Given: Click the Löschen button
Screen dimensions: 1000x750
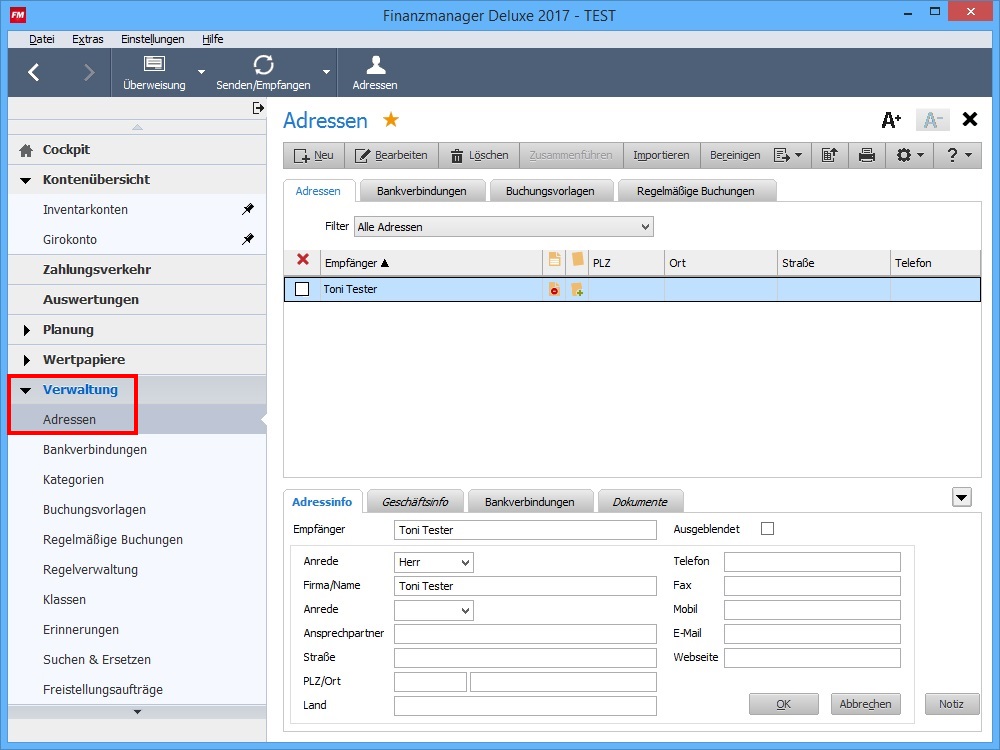Looking at the screenshot, I should point(480,155).
